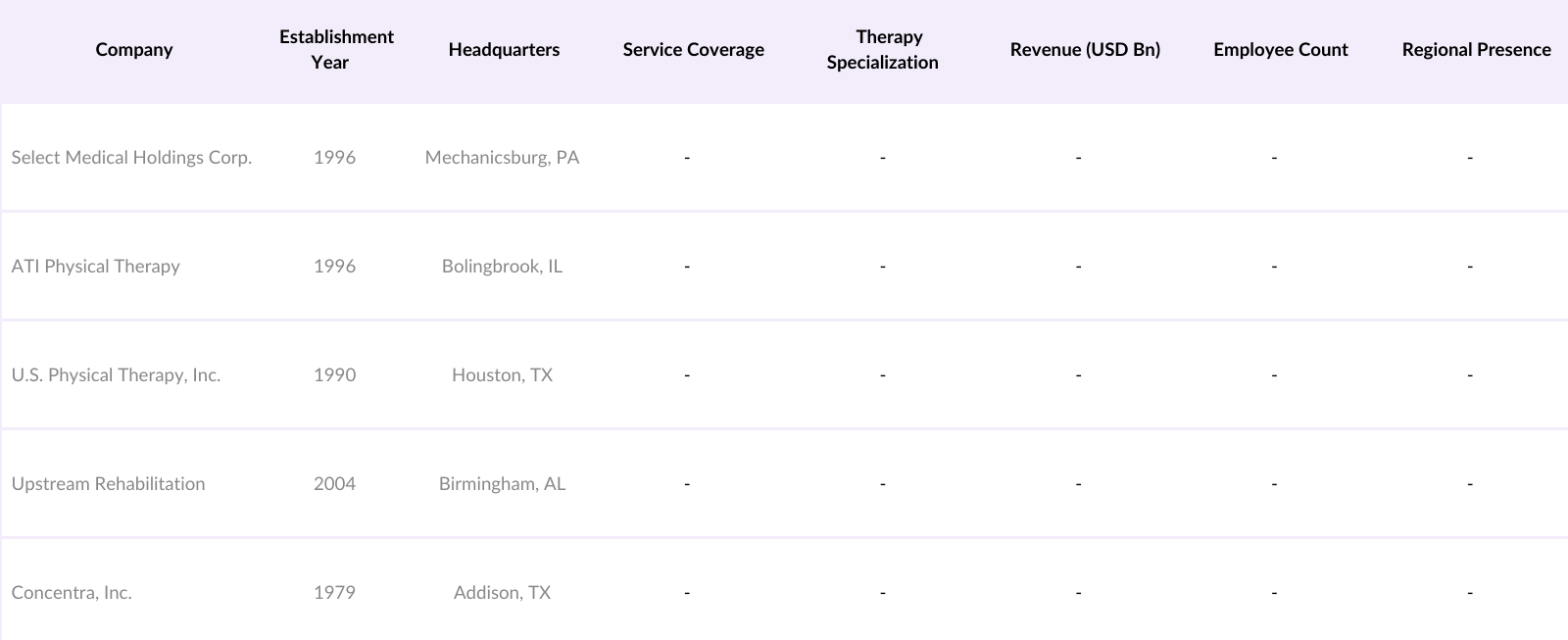The width and height of the screenshot is (1568, 640).
Task: Select the Therapy Specialization column header
Action: click(x=882, y=50)
